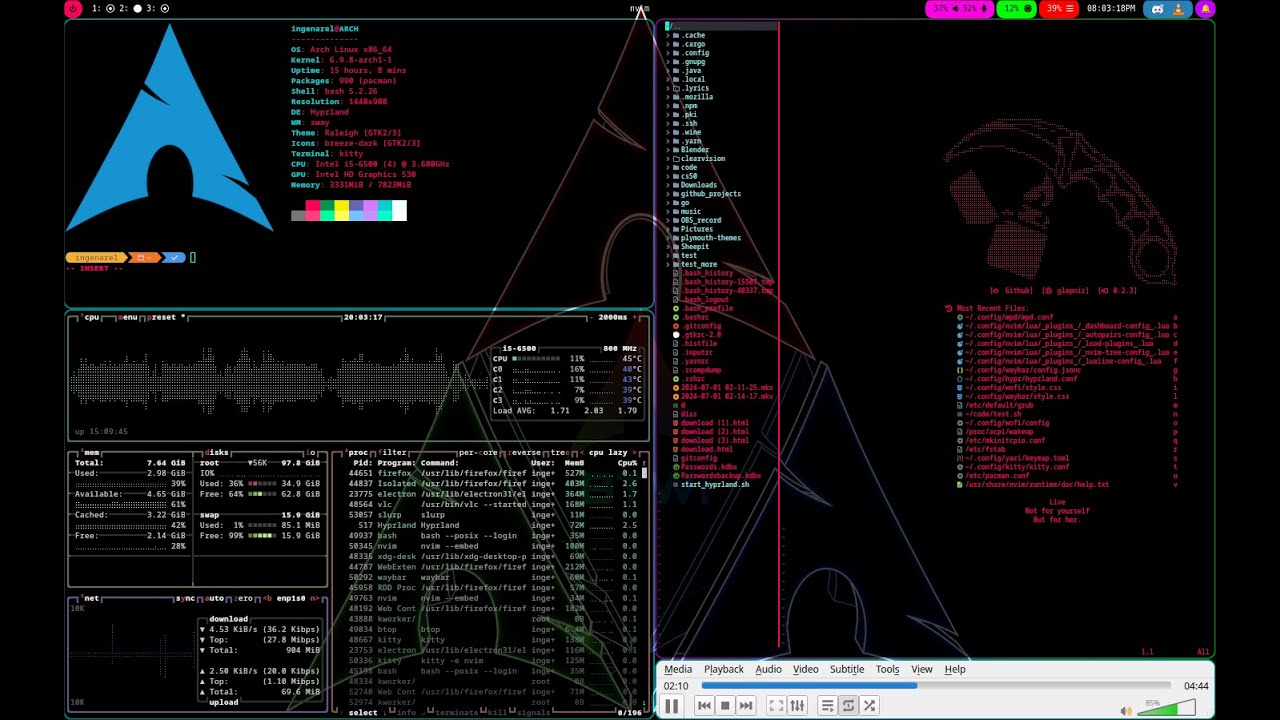Skip to previous track in VLC
The width and height of the screenshot is (1280, 720).
[704, 706]
